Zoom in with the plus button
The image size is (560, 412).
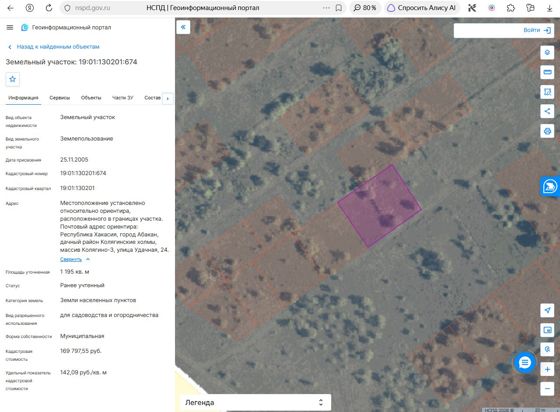(547, 369)
